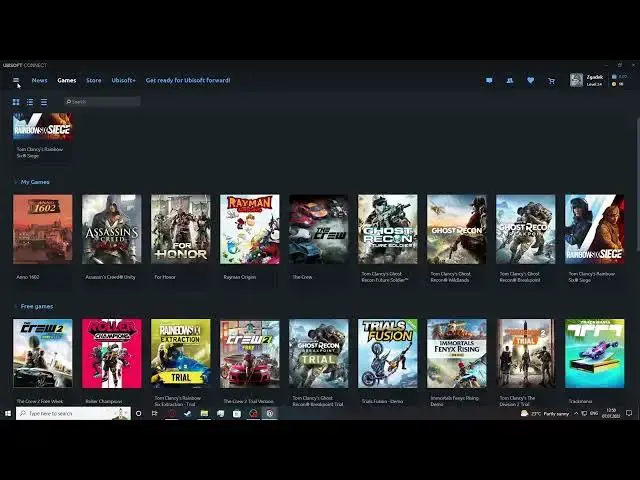
Task: Select the Games tab
Action: tap(67, 80)
